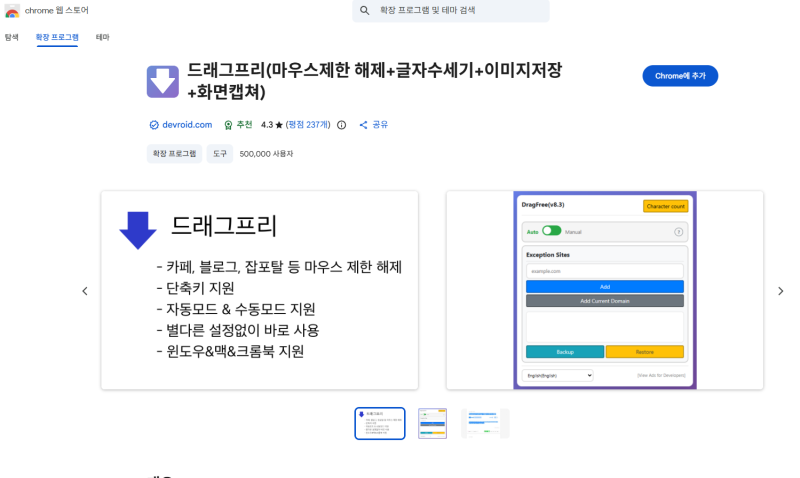
Task: Click the extension title 드래그프리 heading
Action: [374, 81]
